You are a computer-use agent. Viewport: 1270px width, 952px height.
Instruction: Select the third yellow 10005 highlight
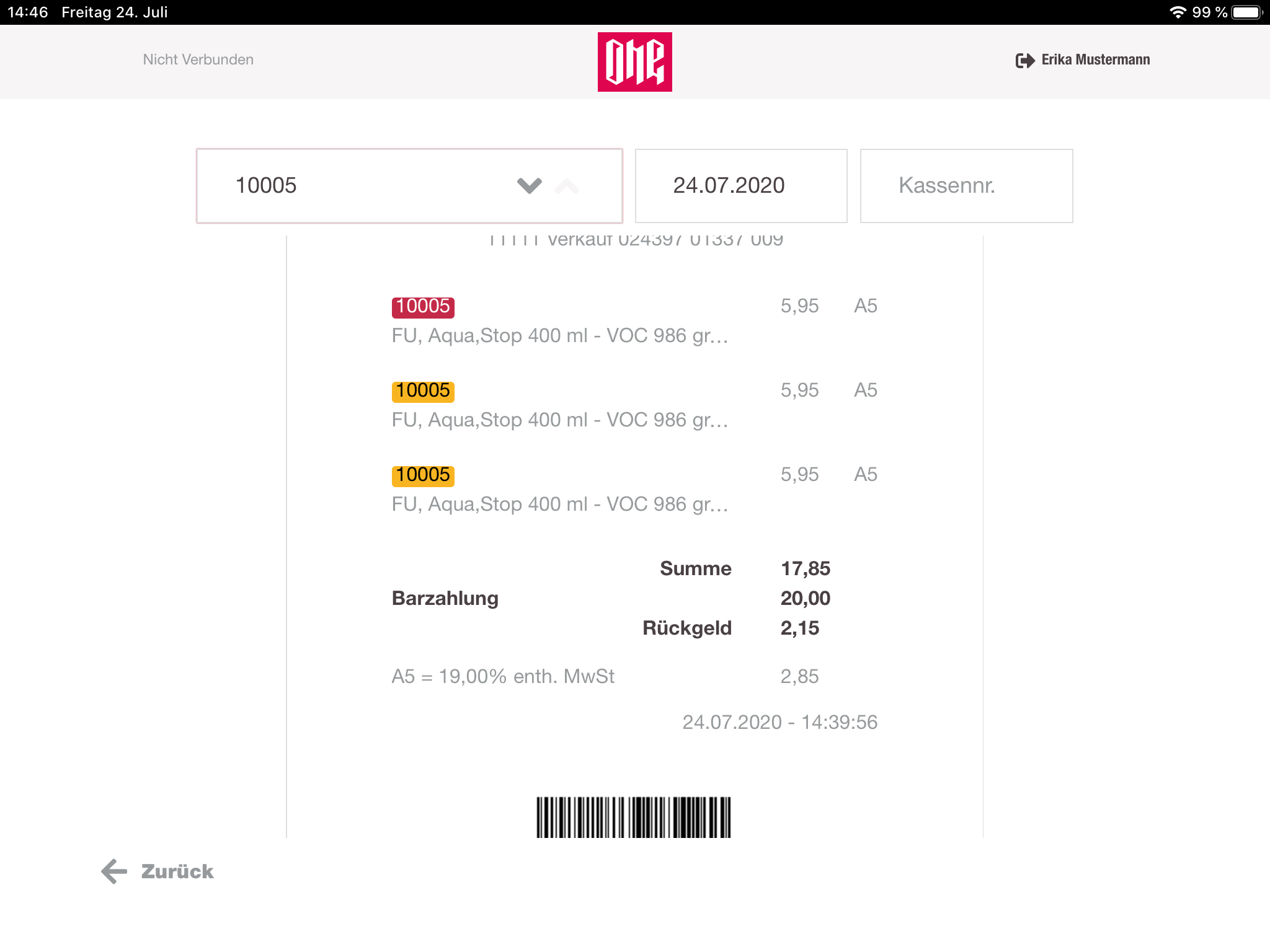[423, 475]
